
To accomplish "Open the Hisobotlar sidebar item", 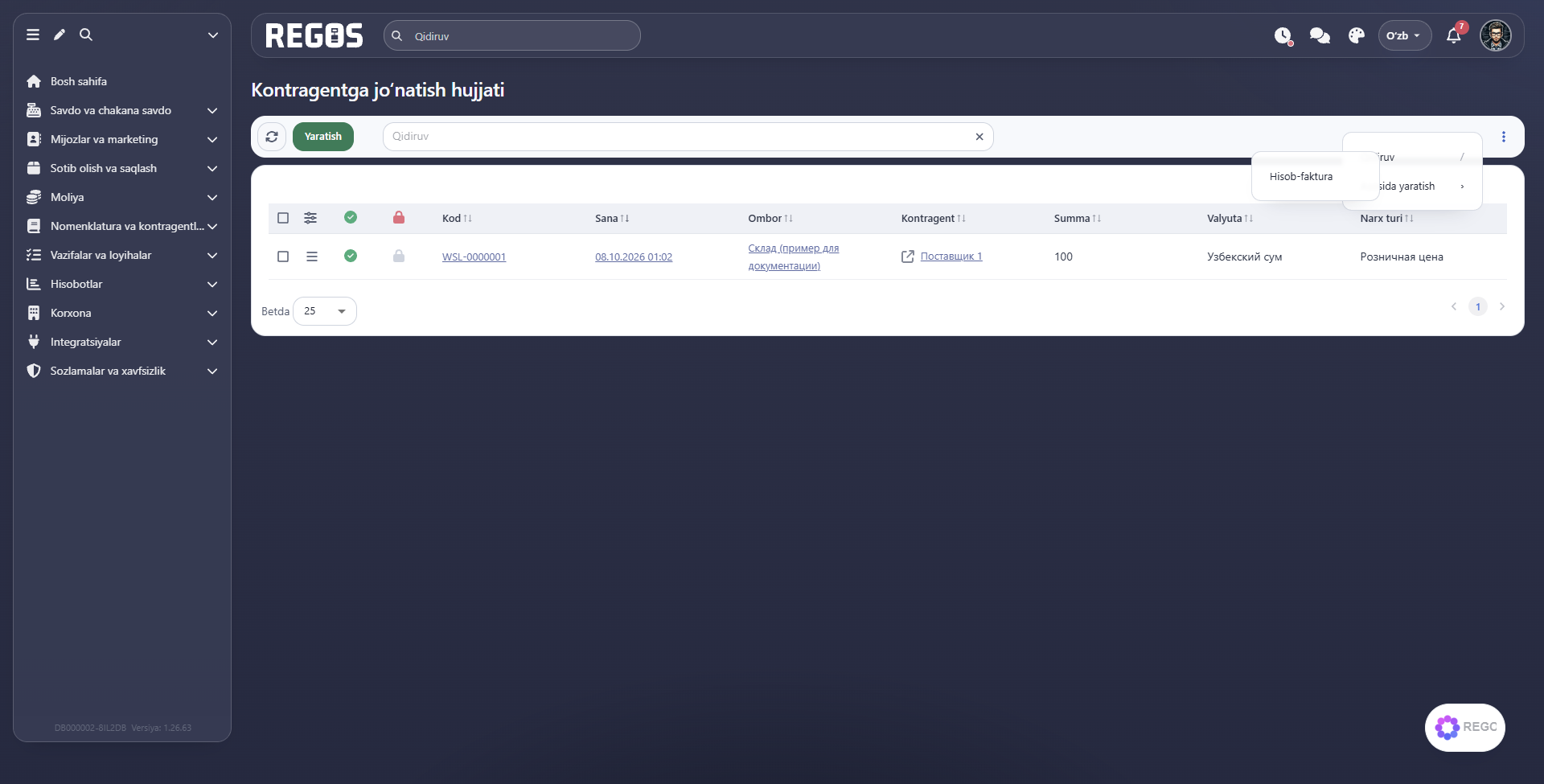I will [122, 284].
